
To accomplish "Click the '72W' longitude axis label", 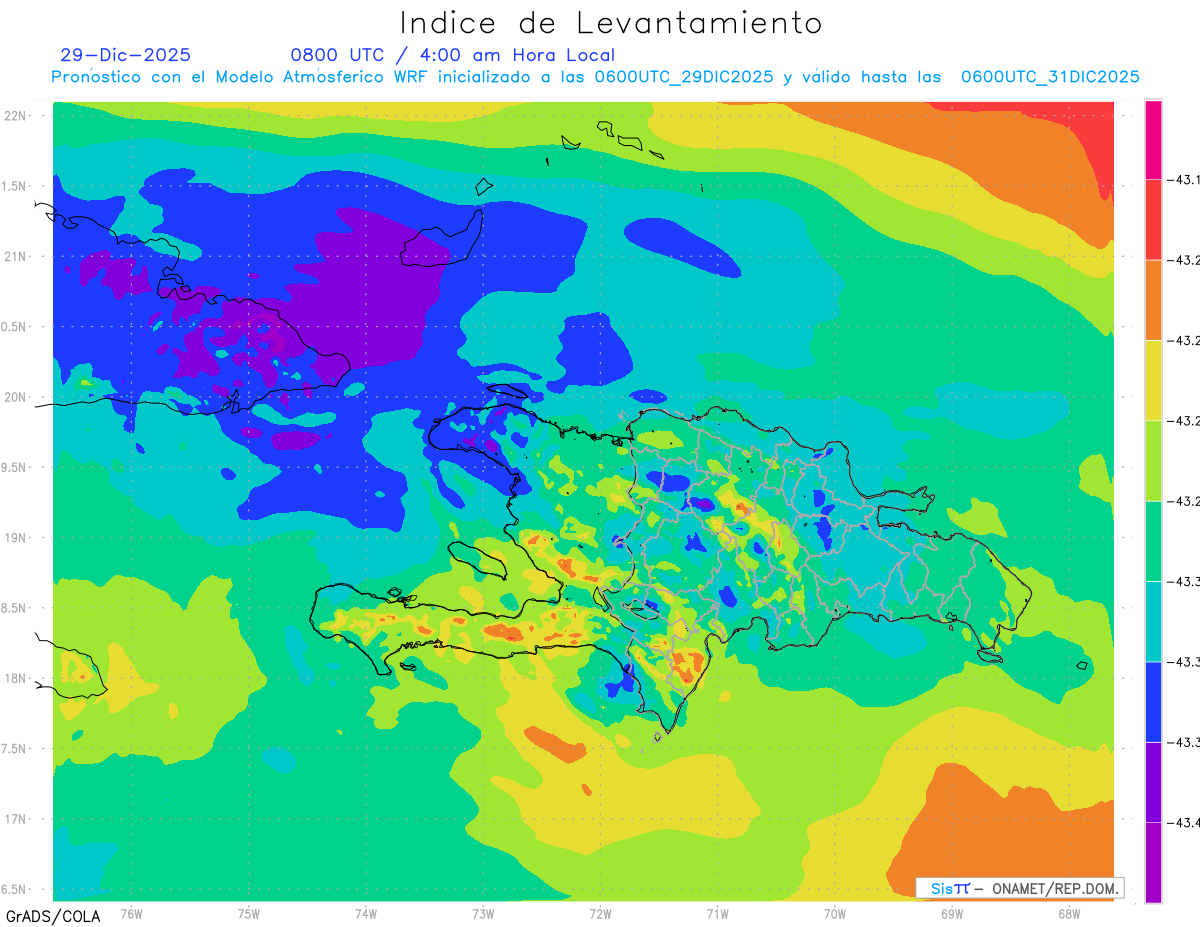I will tap(600, 913).
